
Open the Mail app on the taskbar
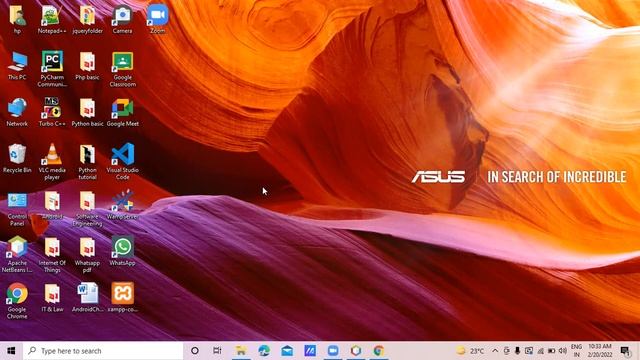[287, 351]
